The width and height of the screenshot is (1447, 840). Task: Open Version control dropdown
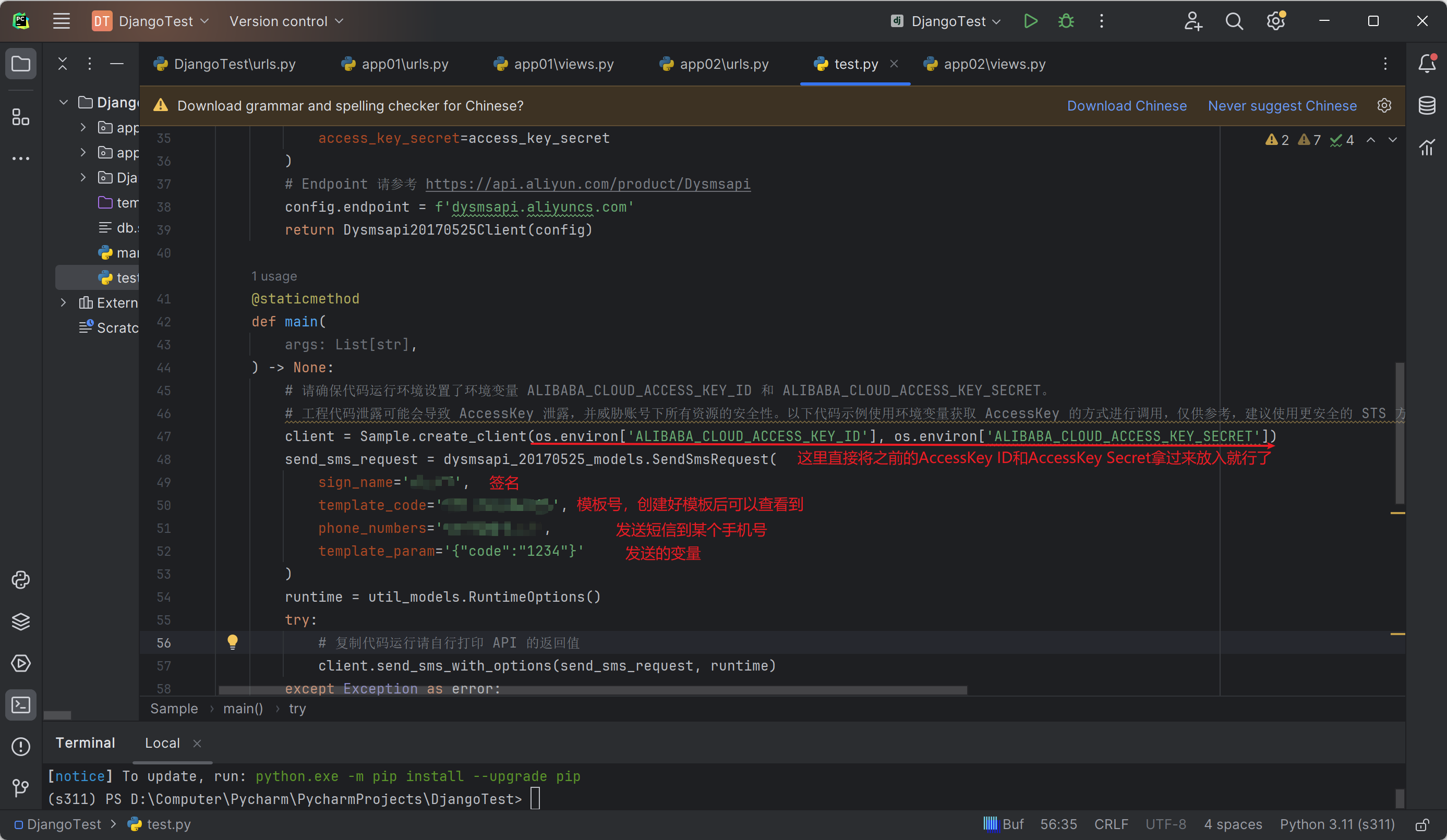pyautogui.click(x=286, y=21)
